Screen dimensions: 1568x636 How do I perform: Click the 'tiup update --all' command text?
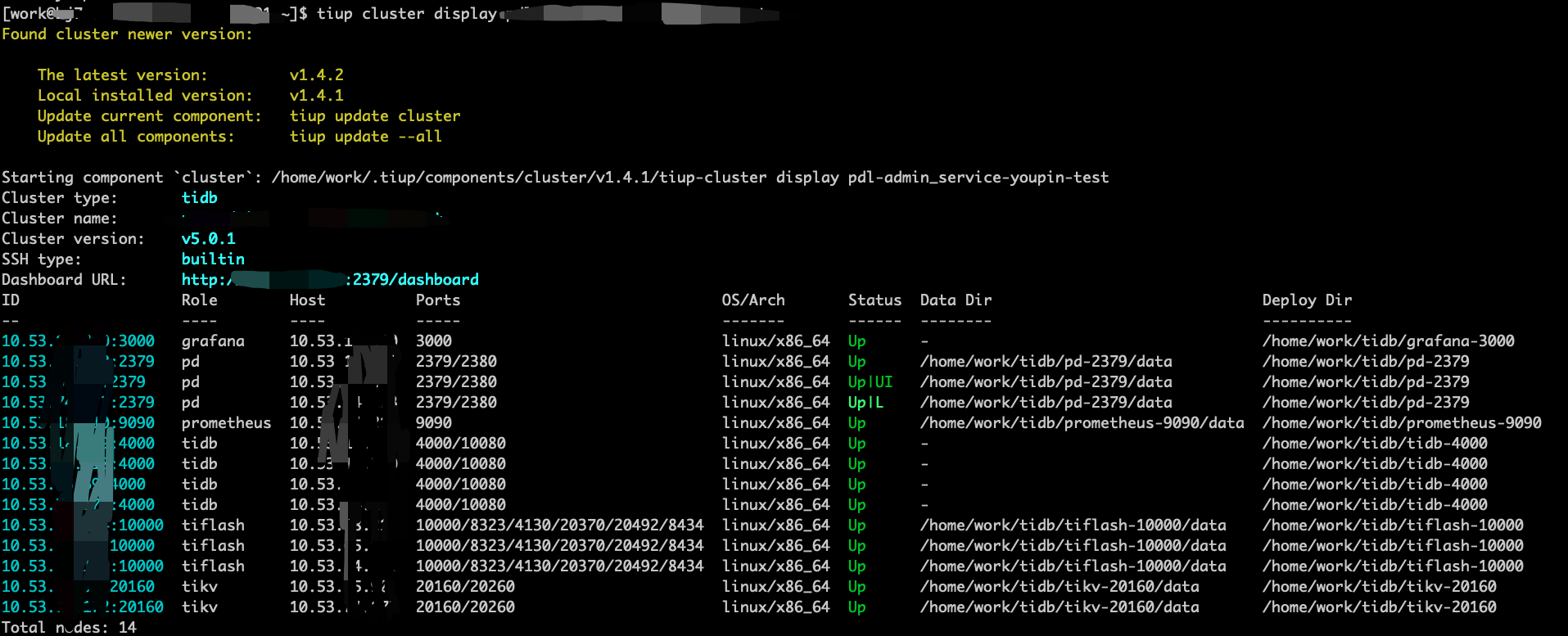tap(365, 137)
